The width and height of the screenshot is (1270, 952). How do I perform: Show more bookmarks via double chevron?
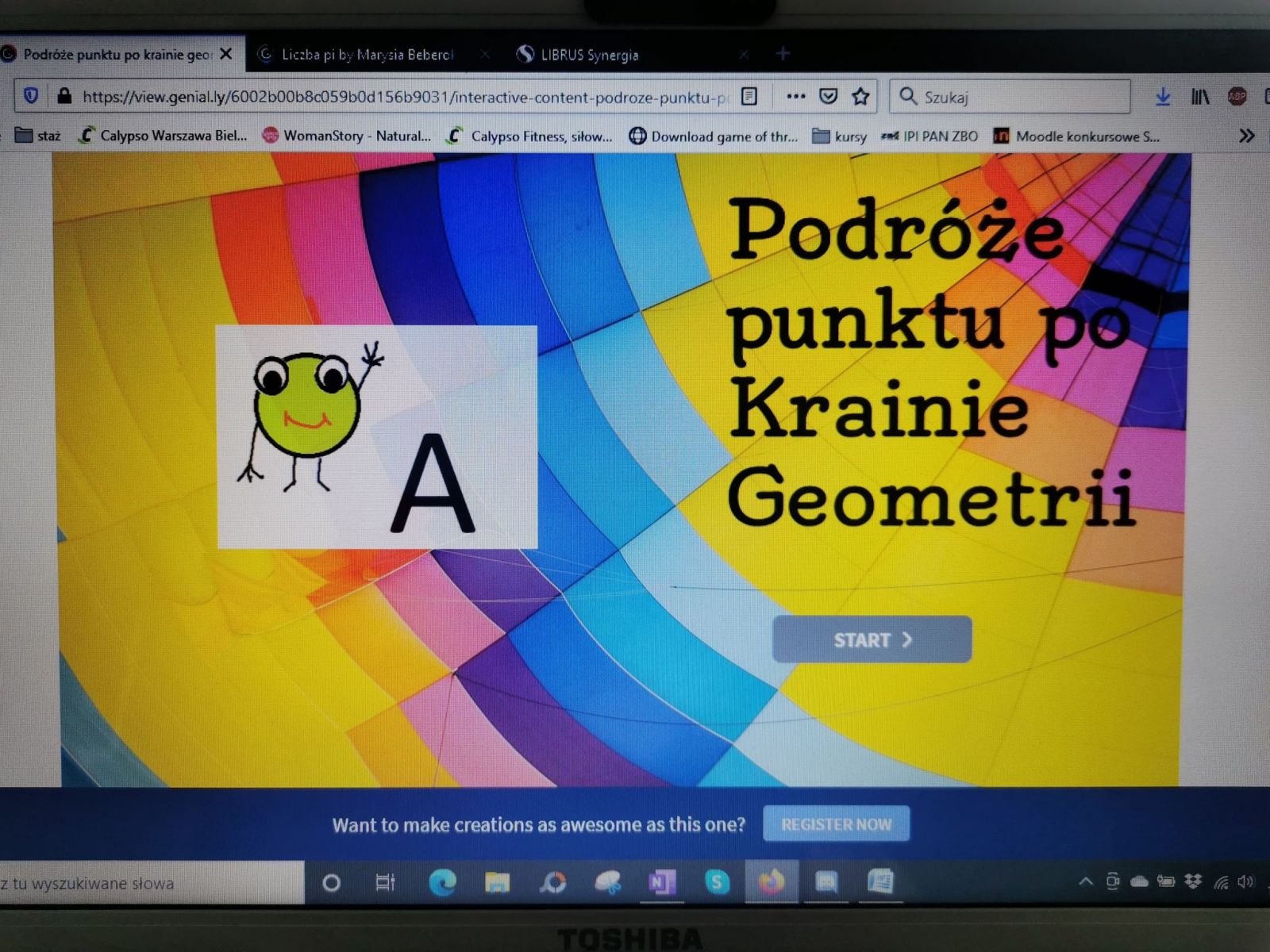pos(1246,136)
